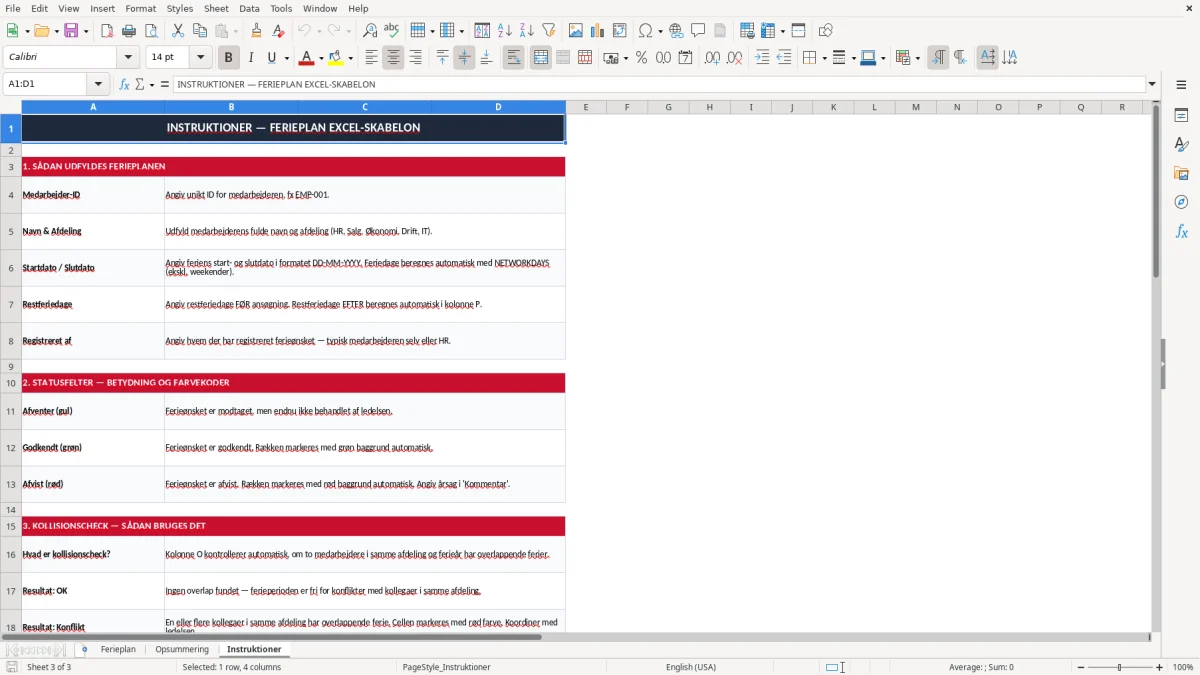Click the Sort Ascending icon

tap(505, 31)
